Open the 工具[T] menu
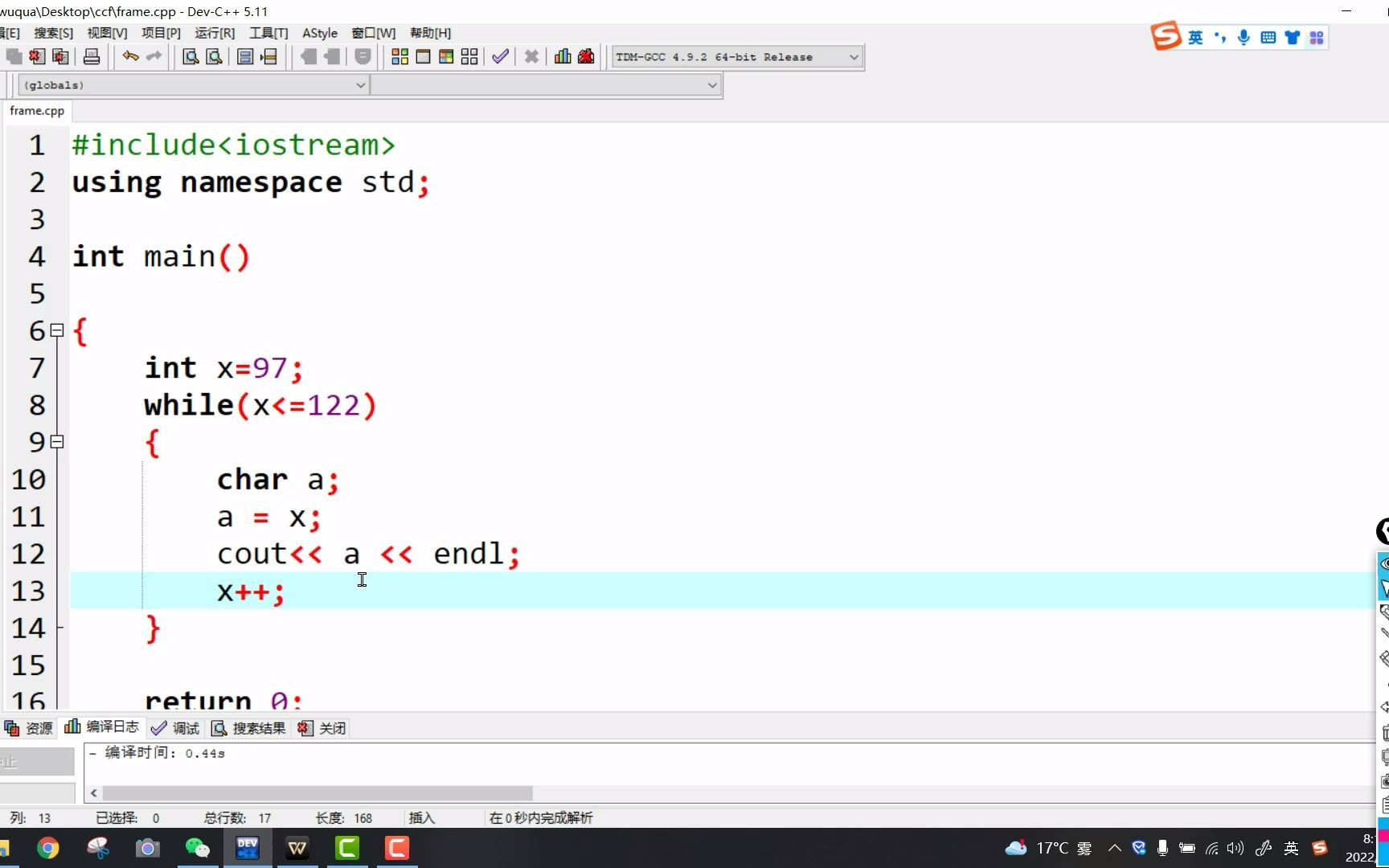This screenshot has width=1389, height=868. [268, 33]
